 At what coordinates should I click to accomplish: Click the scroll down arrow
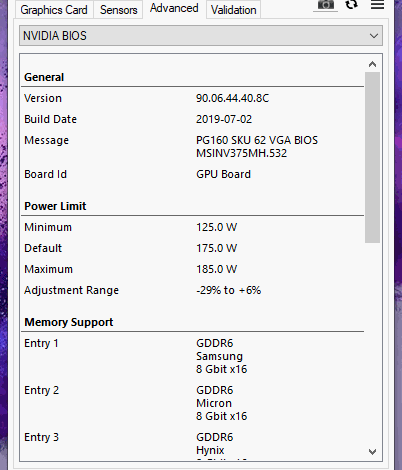372,452
